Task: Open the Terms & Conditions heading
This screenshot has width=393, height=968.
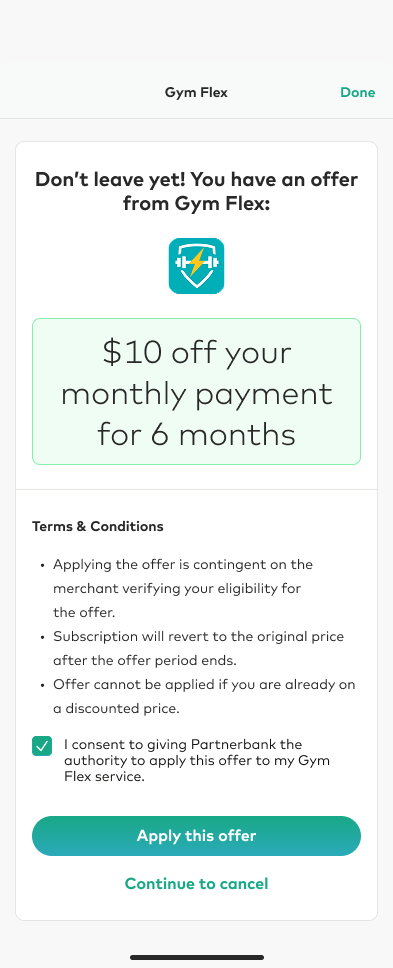Action: pyautogui.click(x=97, y=527)
